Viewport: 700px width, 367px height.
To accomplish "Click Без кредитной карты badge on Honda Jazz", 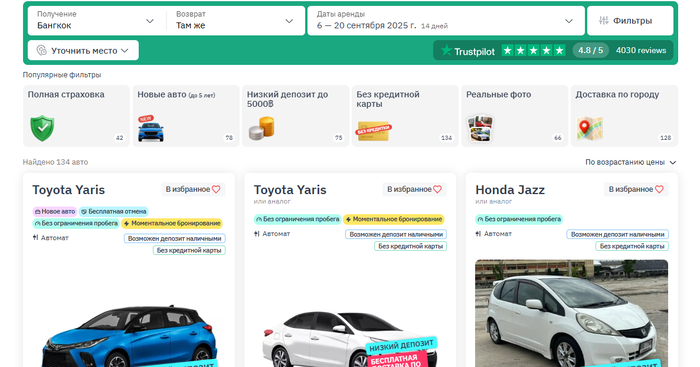I will tap(632, 246).
